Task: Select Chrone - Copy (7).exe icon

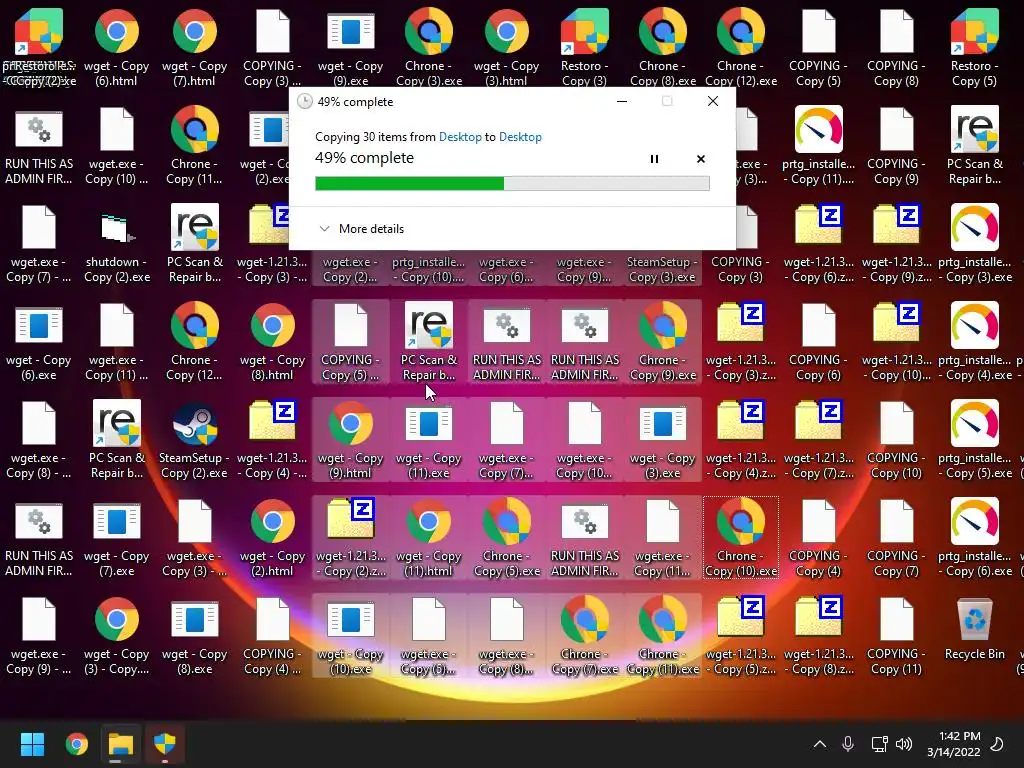Action: click(x=584, y=635)
